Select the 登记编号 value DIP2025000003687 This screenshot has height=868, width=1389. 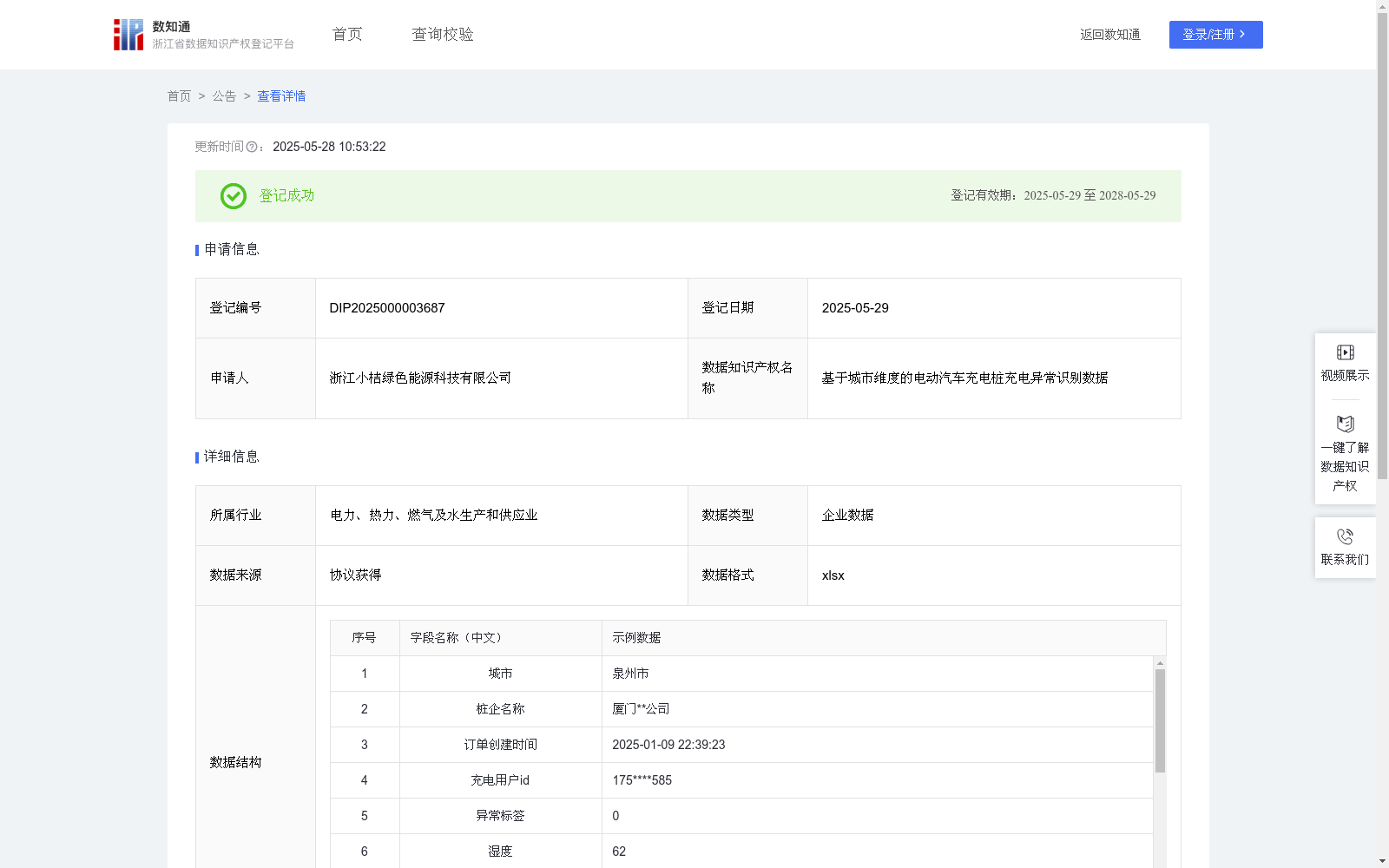pyautogui.click(x=386, y=308)
